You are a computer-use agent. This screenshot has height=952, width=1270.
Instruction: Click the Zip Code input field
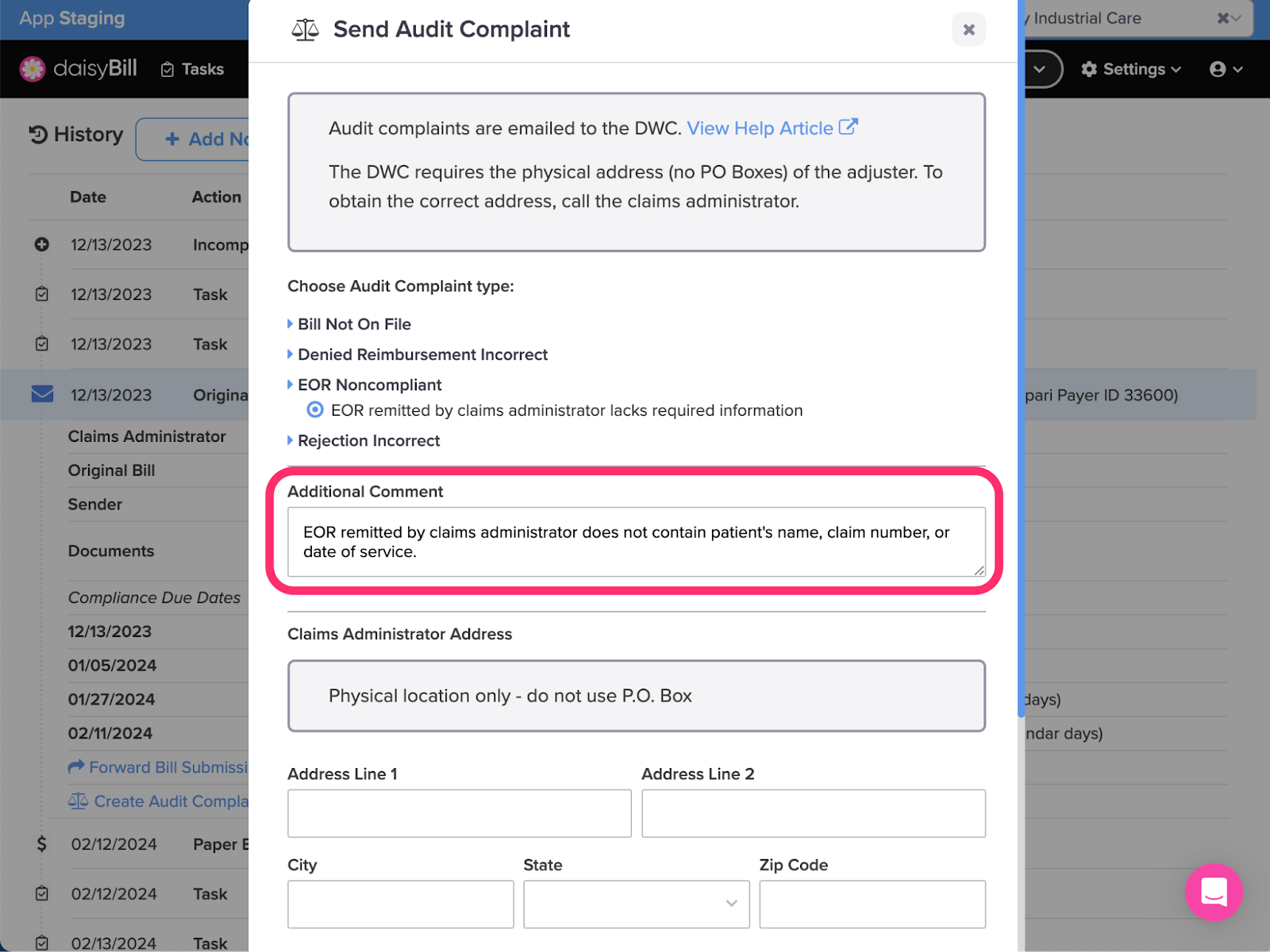click(x=872, y=904)
